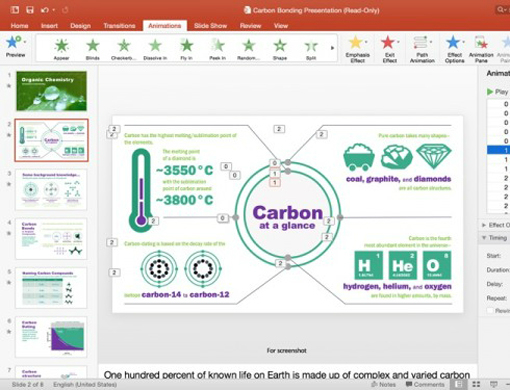The height and width of the screenshot is (390, 510).
Task: Select the highlighted animation list row
Action: pos(499,150)
